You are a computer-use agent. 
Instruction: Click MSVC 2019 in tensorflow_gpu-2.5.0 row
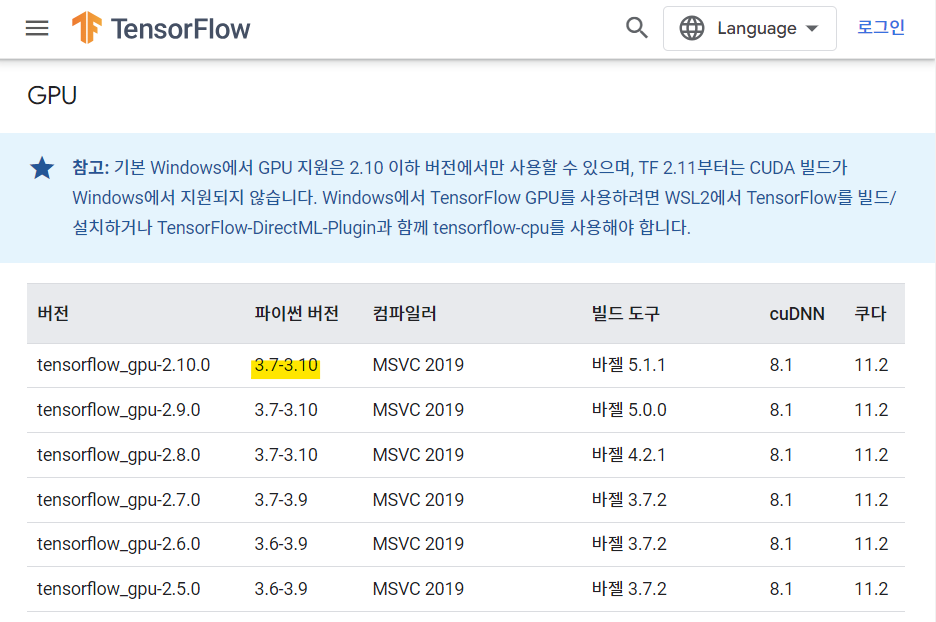tap(418, 589)
